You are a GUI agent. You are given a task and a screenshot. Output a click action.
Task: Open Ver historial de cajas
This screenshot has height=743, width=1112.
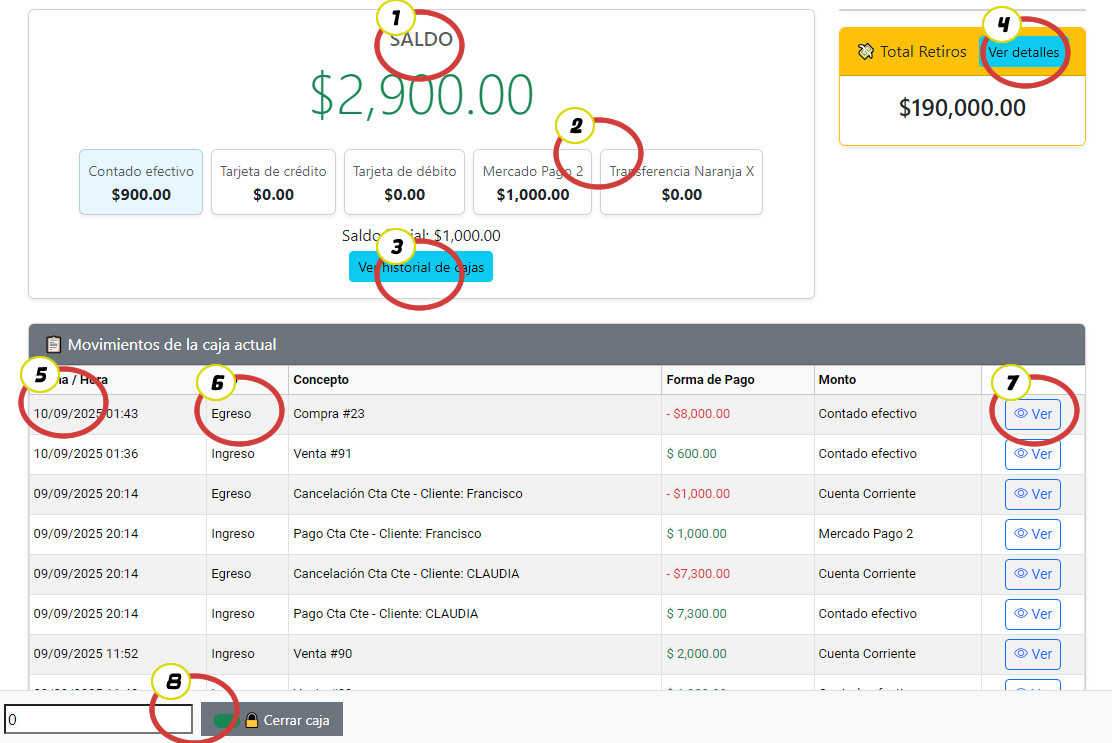pos(421,267)
